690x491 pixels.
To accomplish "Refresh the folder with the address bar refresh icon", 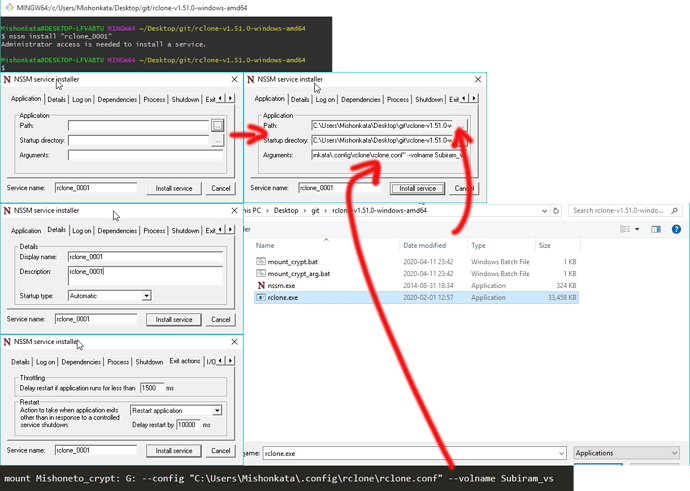I will click(x=556, y=211).
